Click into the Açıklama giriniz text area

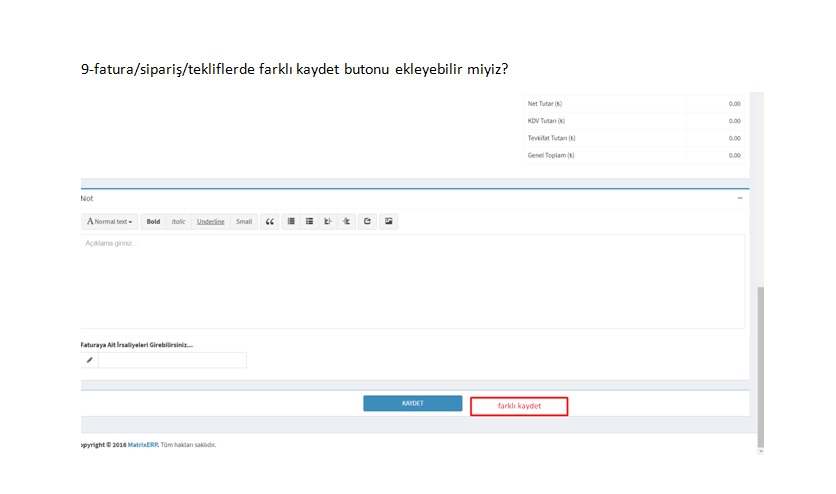point(412,280)
